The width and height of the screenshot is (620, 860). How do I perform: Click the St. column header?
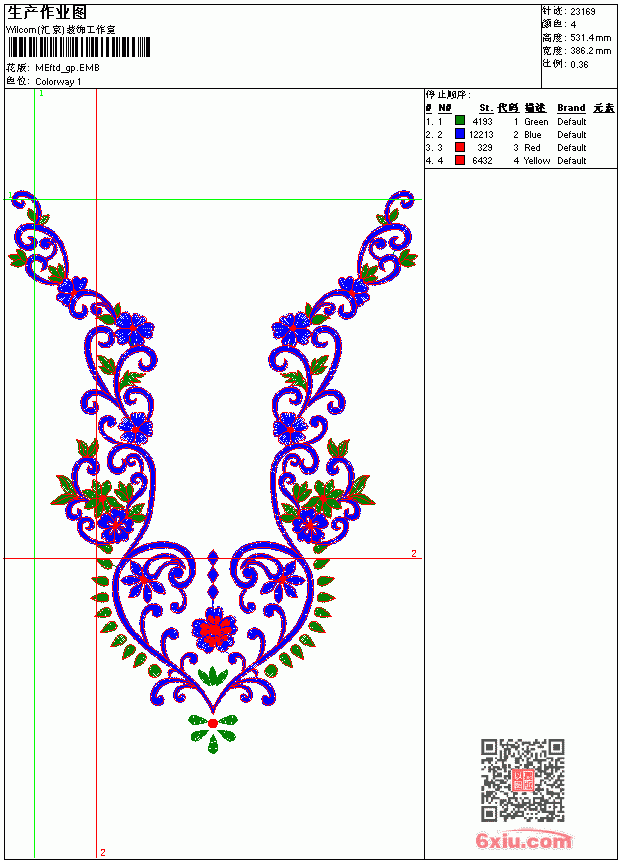click(x=486, y=108)
